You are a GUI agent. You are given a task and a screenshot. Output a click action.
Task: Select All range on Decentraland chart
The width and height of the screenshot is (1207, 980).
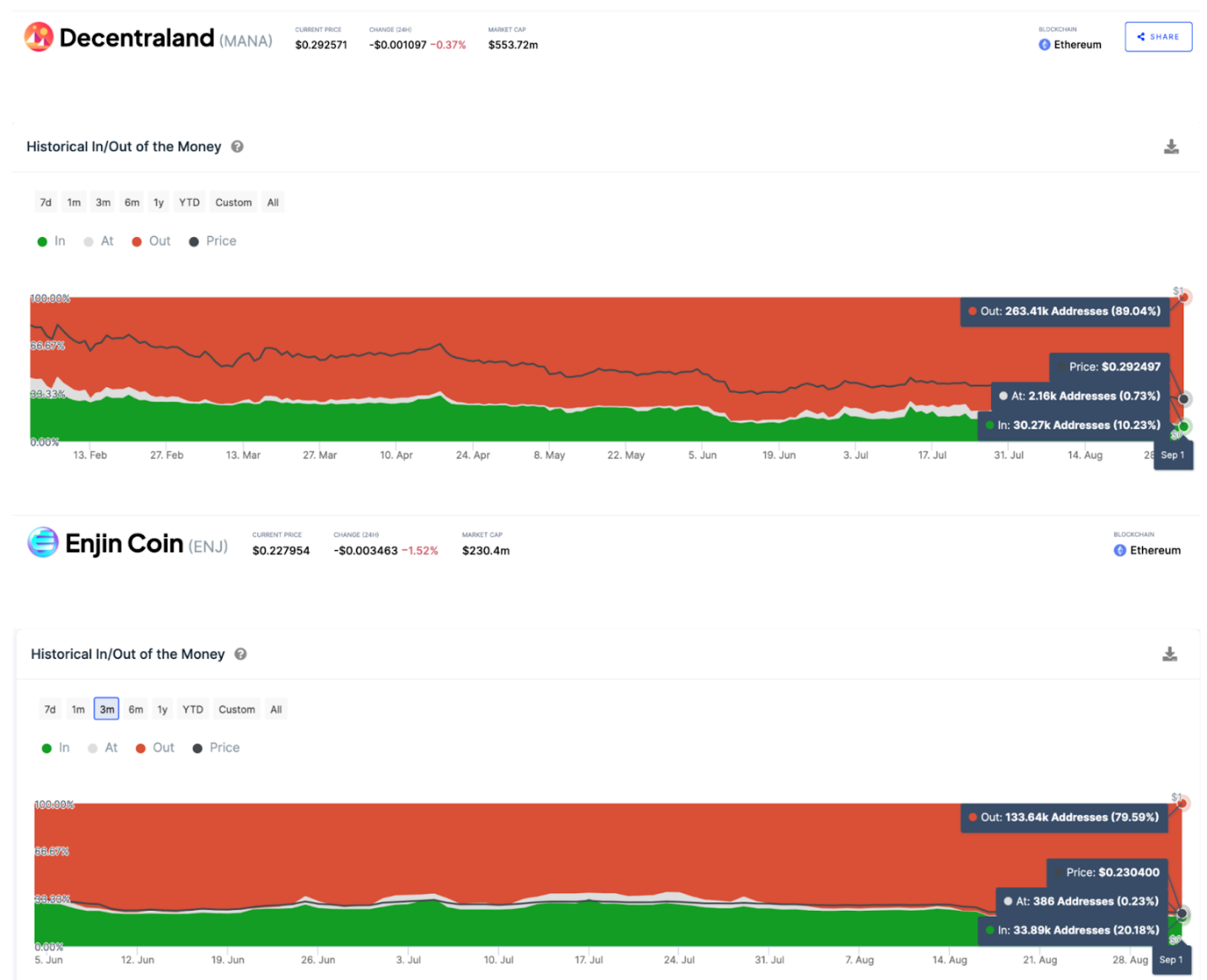[x=272, y=202]
